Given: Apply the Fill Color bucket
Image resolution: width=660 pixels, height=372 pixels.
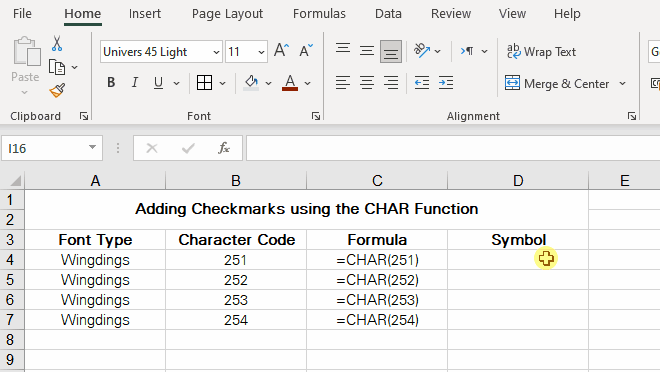Looking at the screenshot, I should [251, 82].
